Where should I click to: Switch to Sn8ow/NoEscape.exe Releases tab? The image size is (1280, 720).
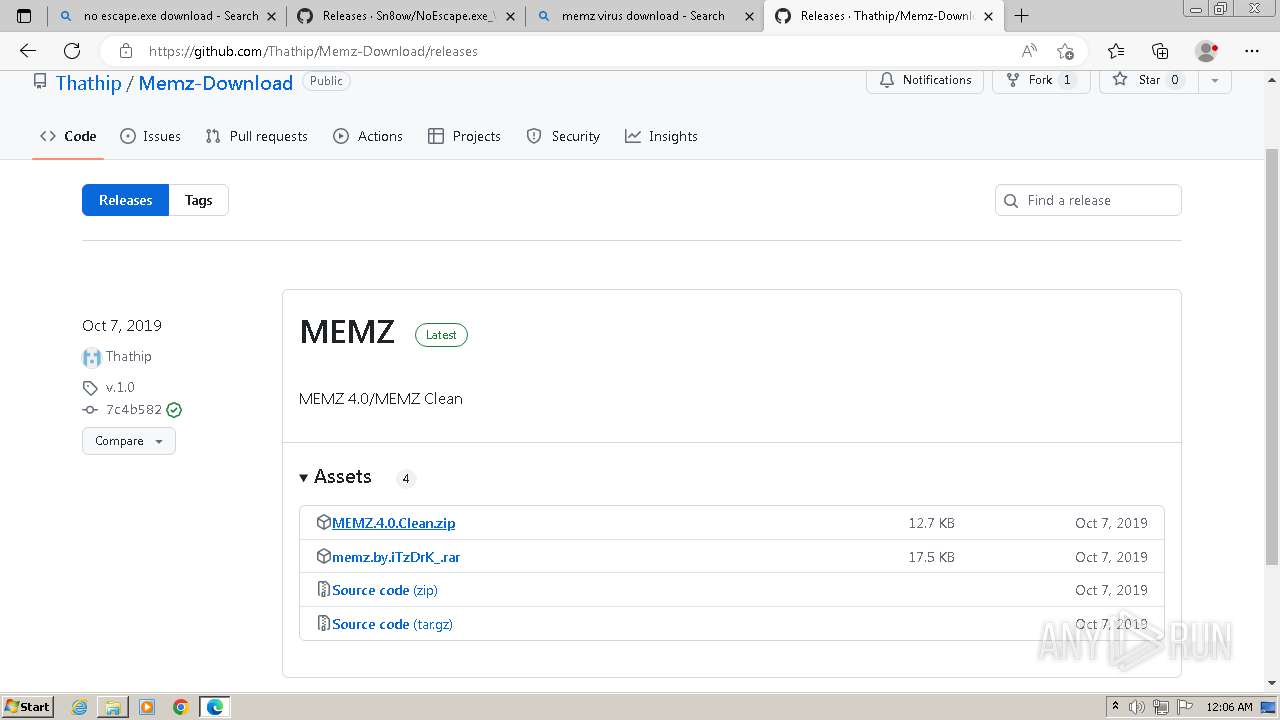[405, 16]
